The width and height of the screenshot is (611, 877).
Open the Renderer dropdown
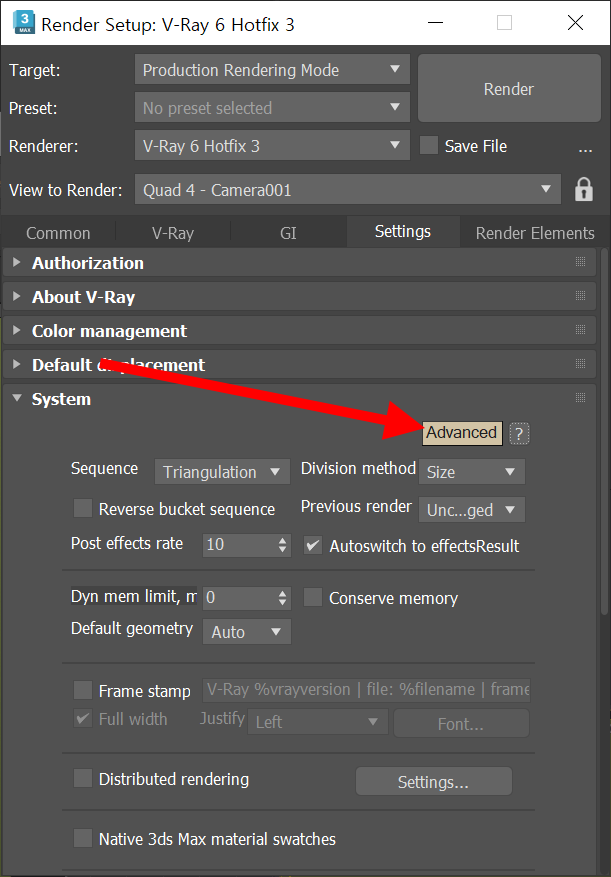pos(272,146)
